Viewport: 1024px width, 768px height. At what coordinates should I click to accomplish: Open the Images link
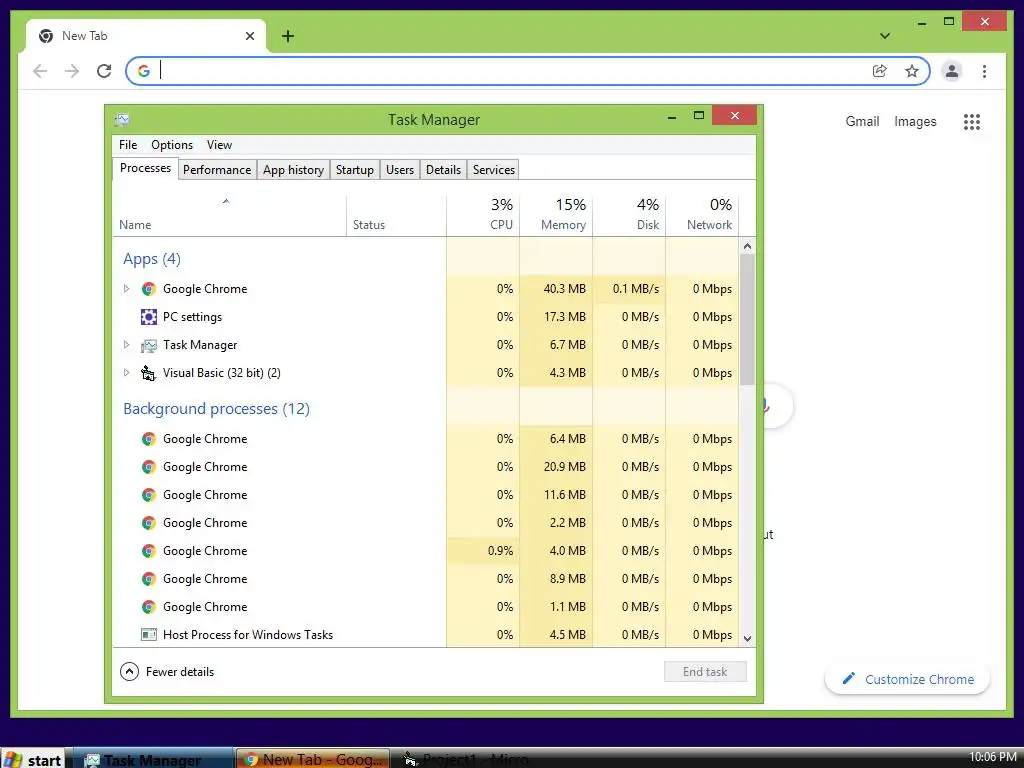(x=915, y=121)
